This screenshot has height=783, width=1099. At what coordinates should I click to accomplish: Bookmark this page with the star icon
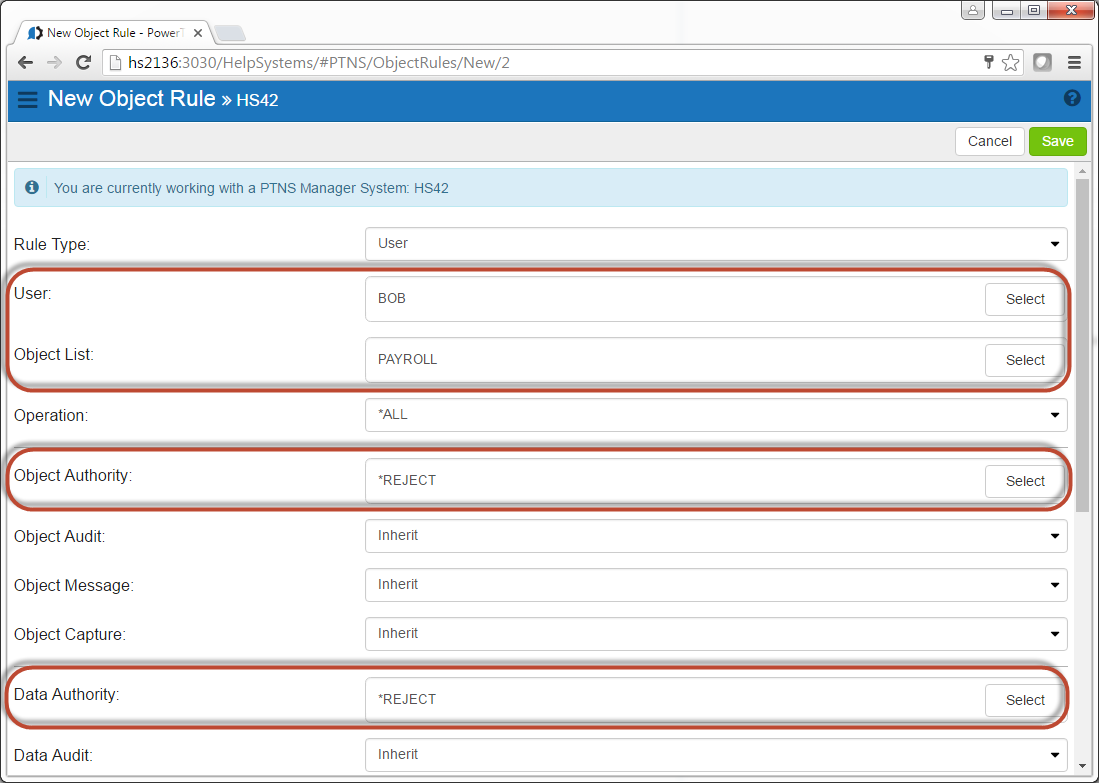[1011, 62]
